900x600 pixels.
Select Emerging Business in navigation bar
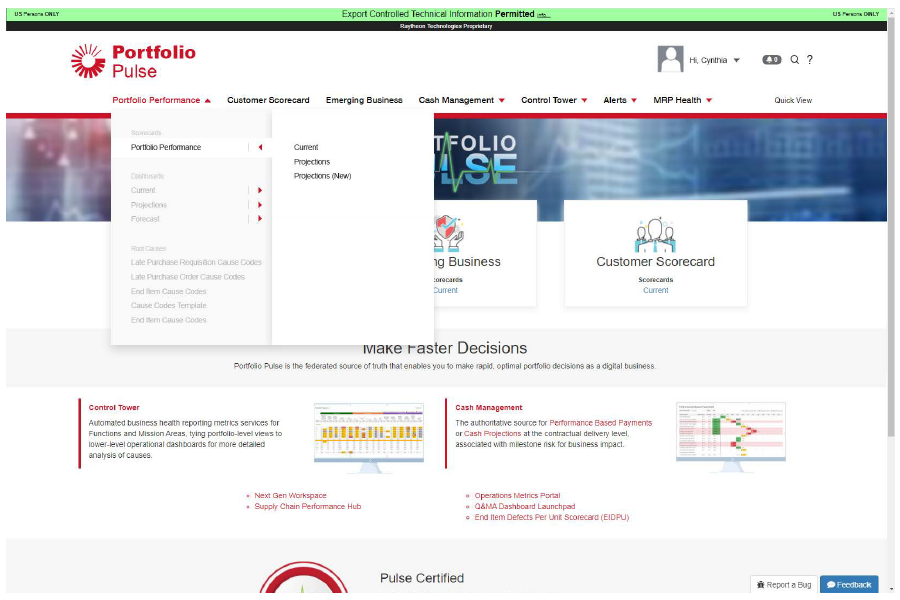[364, 100]
